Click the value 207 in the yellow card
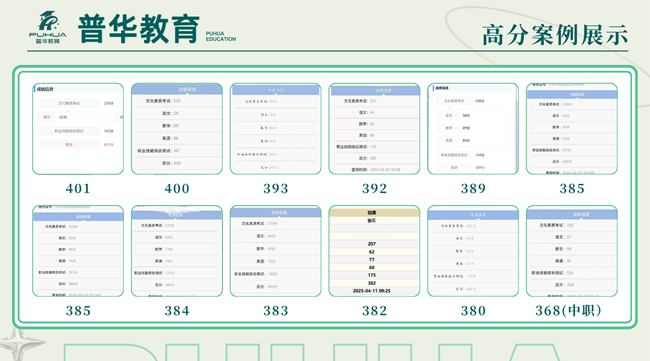Viewport: 650px width, 361px height. pyautogui.click(x=372, y=244)
